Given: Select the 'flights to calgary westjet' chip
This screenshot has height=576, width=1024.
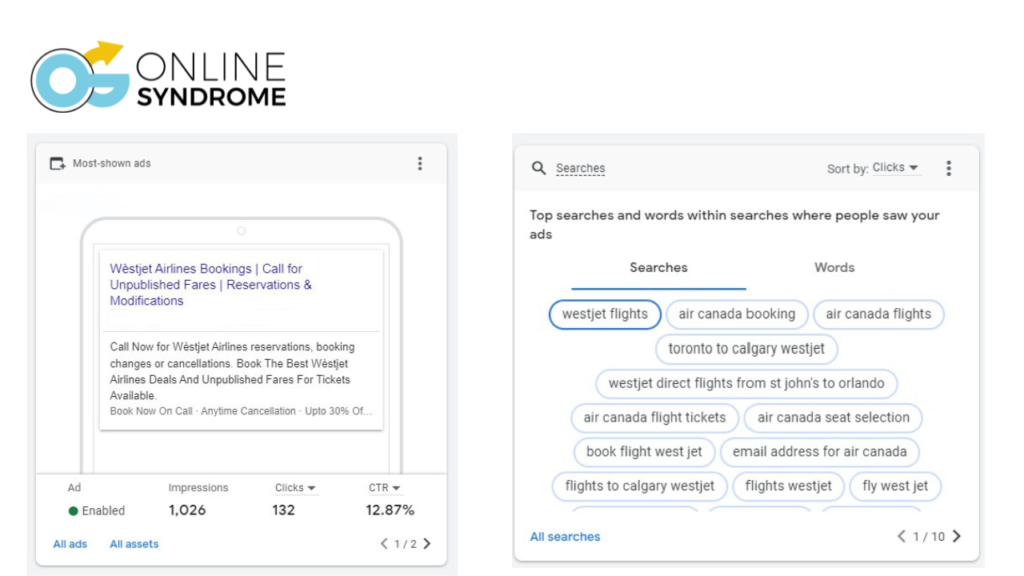Looking at the screenshot, I should (639, 486).
